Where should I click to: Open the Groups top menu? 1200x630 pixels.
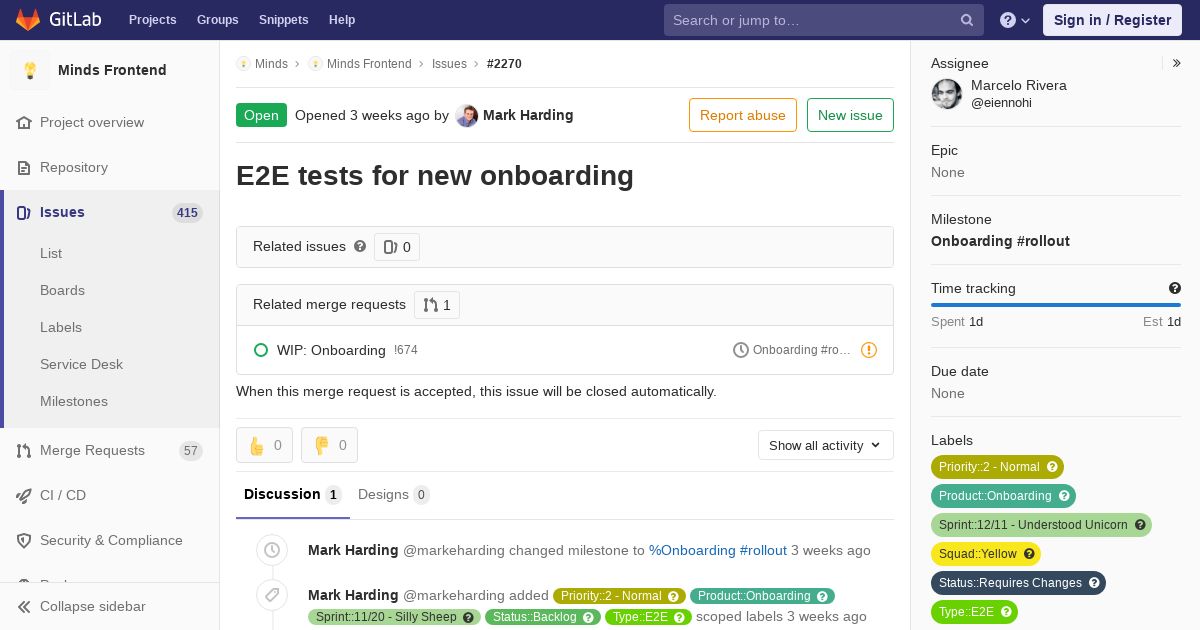[217, 20]
